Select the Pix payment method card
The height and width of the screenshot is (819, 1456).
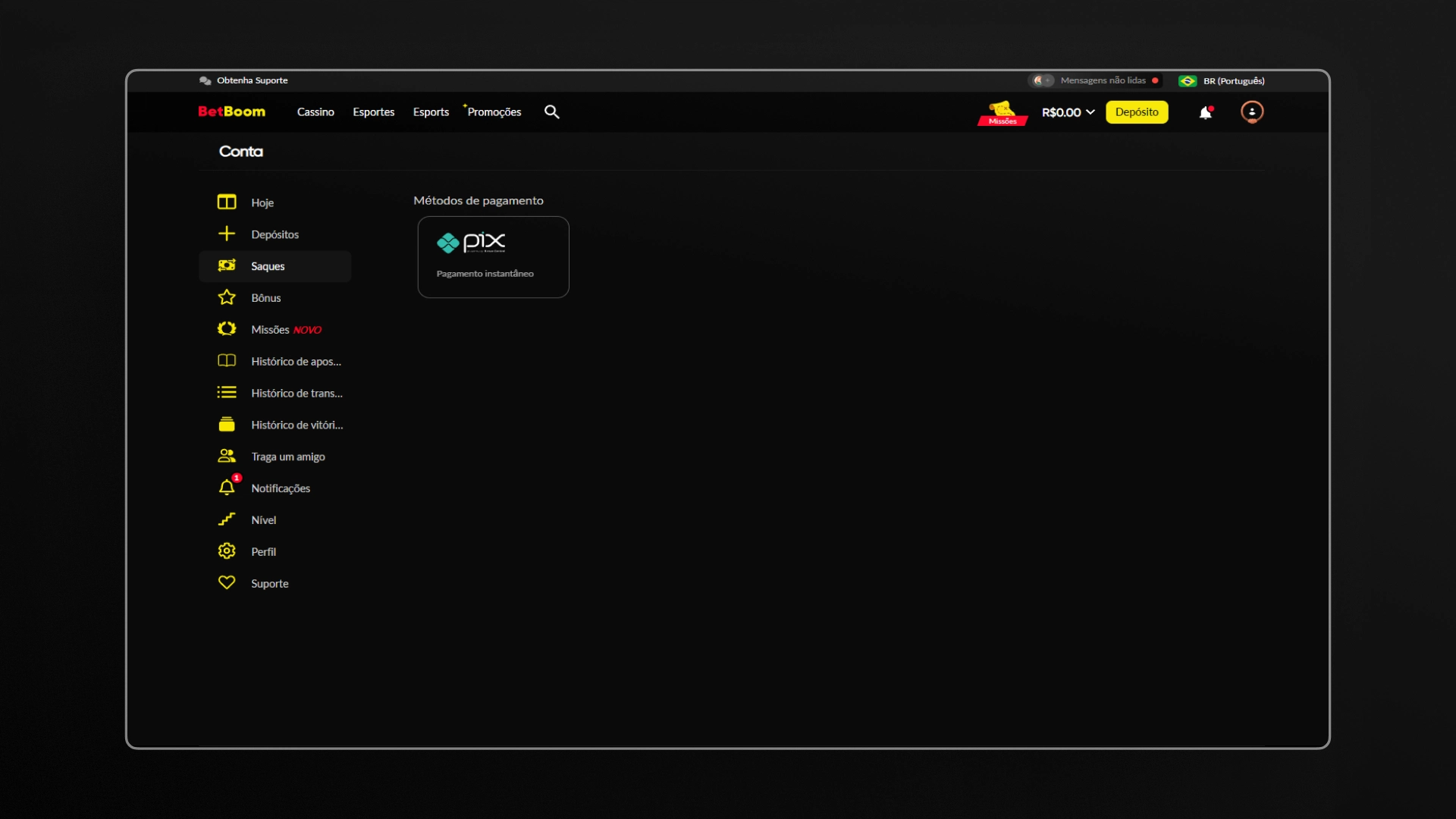click(493, 256)
